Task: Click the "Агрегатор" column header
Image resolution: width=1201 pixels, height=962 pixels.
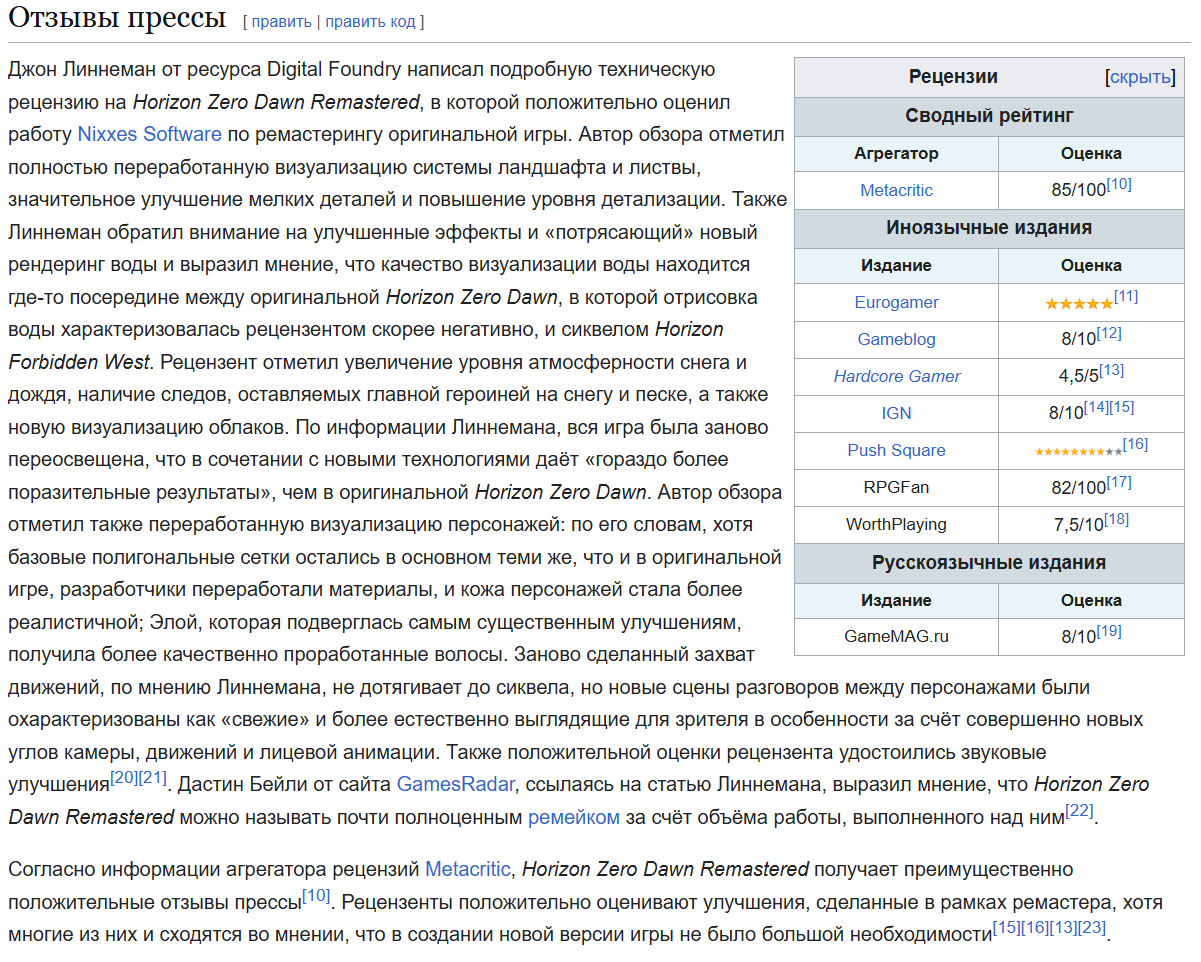Action: click(x=896, y=154)
